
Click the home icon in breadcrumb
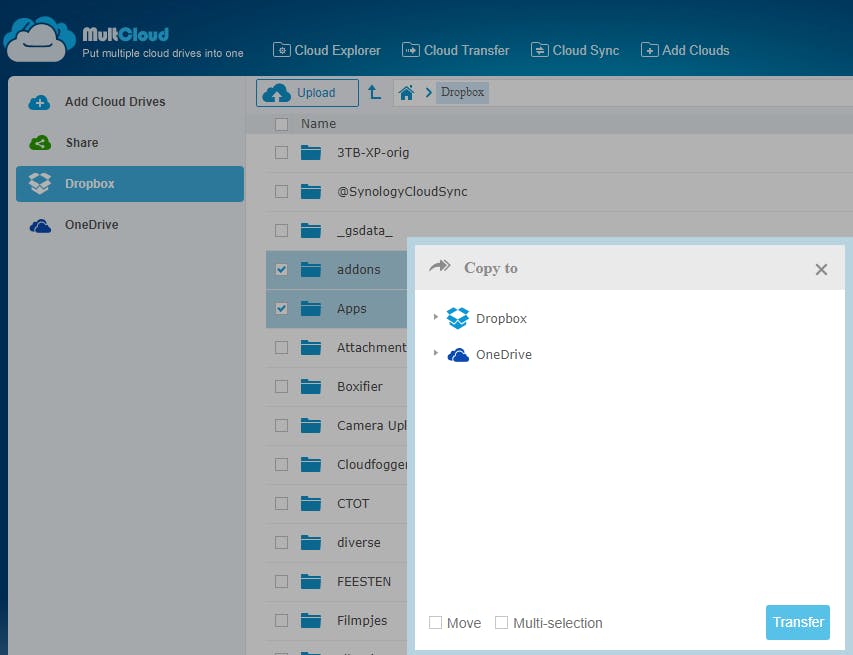406,93
